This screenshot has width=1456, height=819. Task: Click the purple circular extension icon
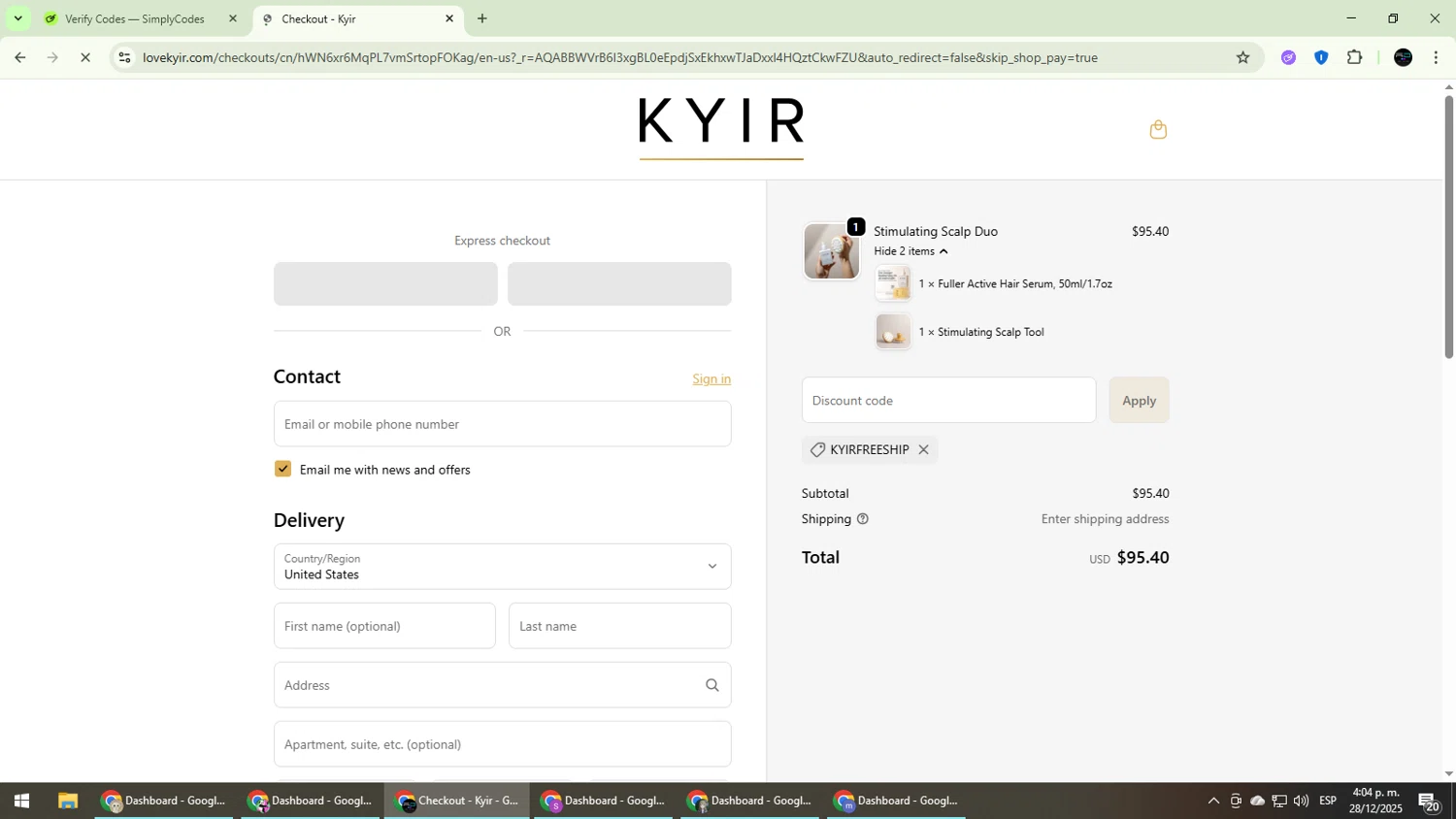[1288, 57]
